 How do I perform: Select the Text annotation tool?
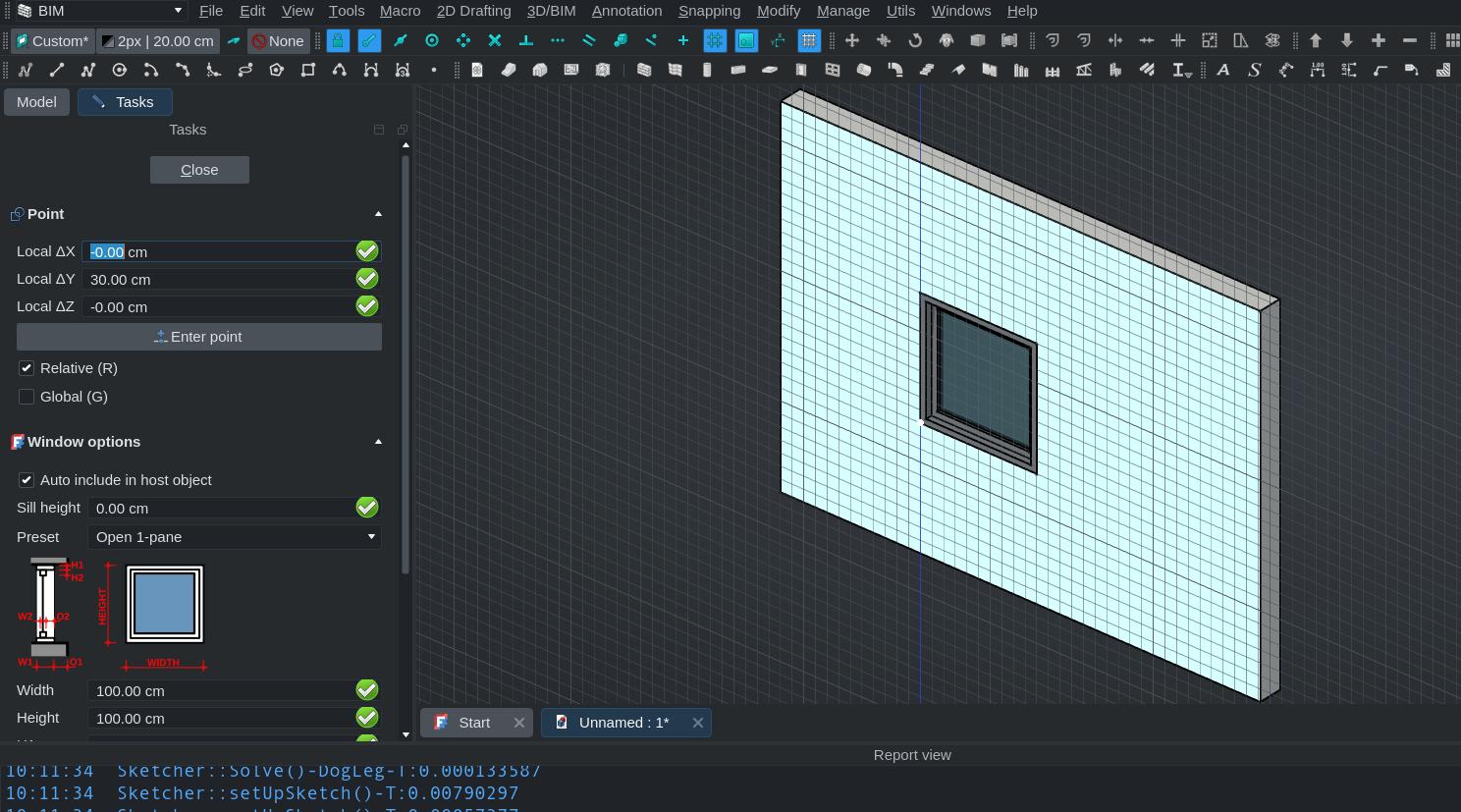(1223, 70)
